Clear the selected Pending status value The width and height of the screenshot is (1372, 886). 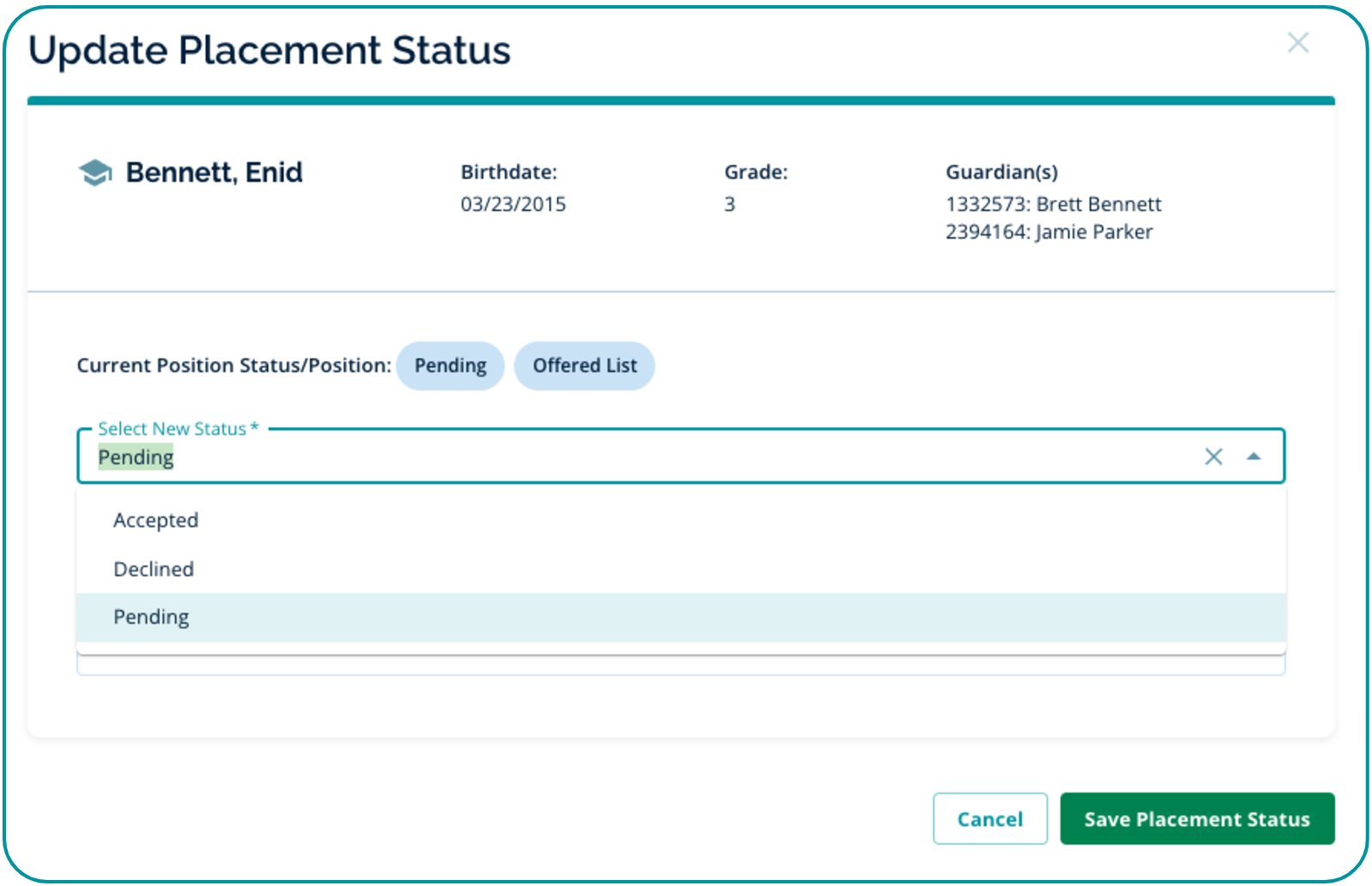[x=1213, y=457]
